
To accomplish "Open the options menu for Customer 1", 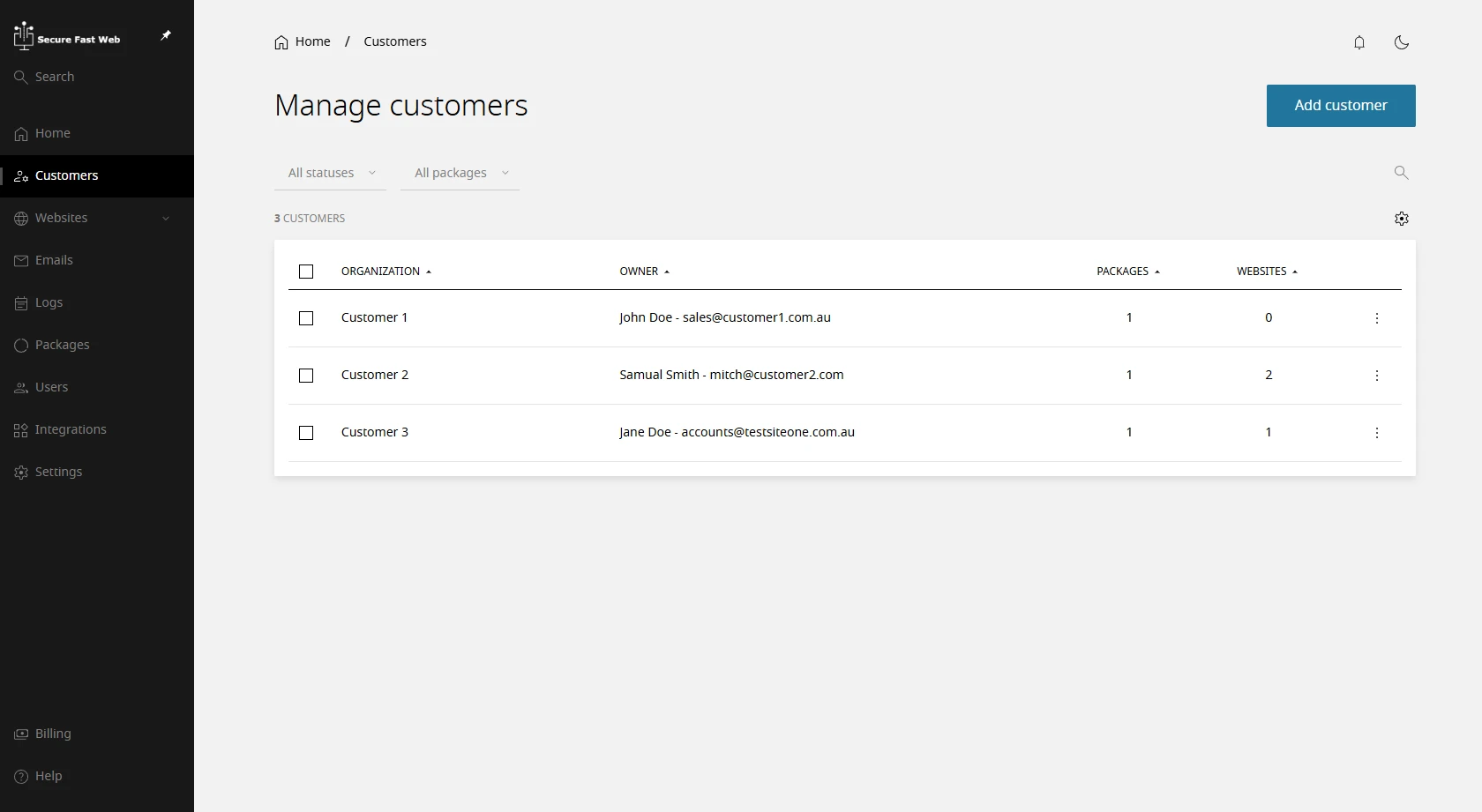I will click(1377, 318).
